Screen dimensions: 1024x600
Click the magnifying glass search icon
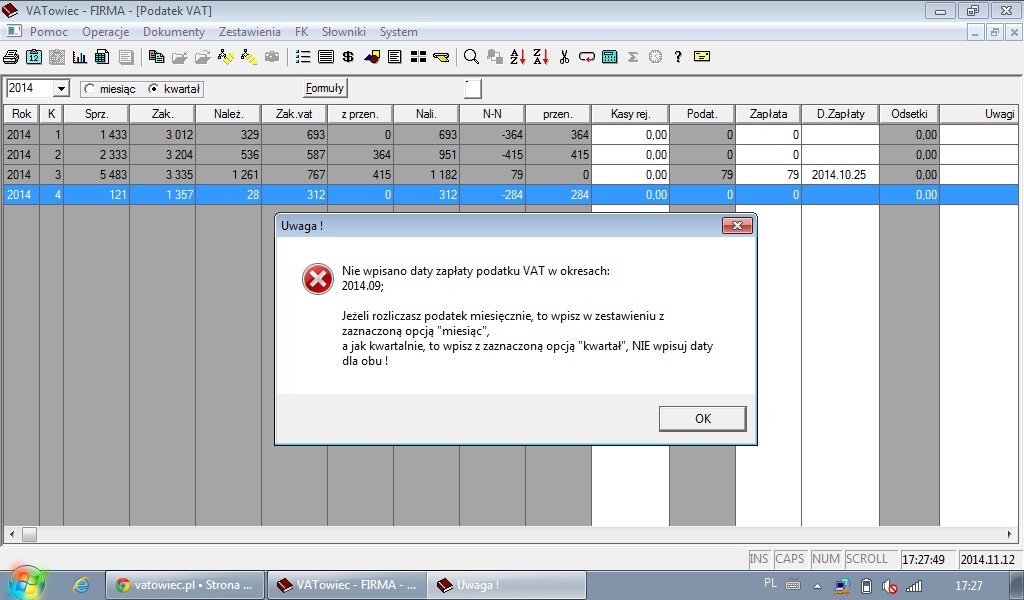pos(471,57)
